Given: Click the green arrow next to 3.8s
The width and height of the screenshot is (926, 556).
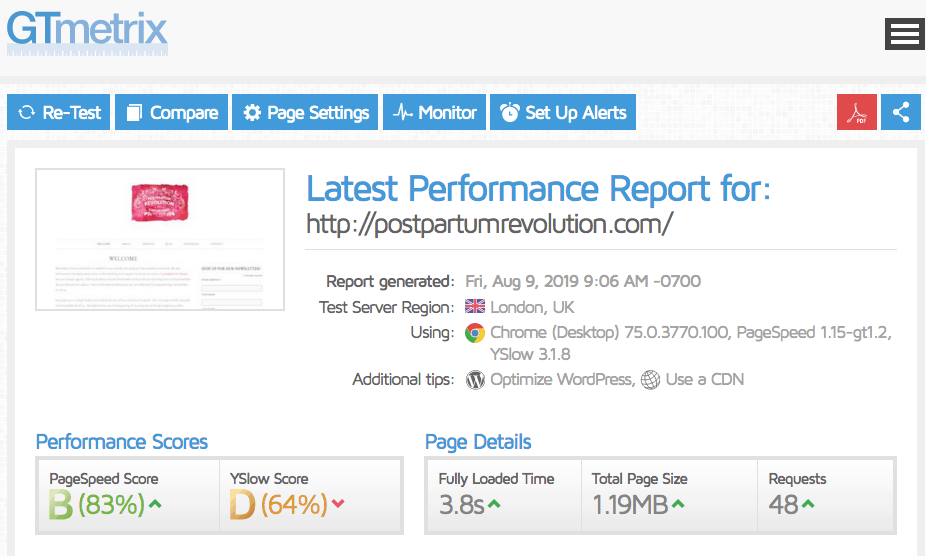Looking at the screenshot, I should 494,504.
